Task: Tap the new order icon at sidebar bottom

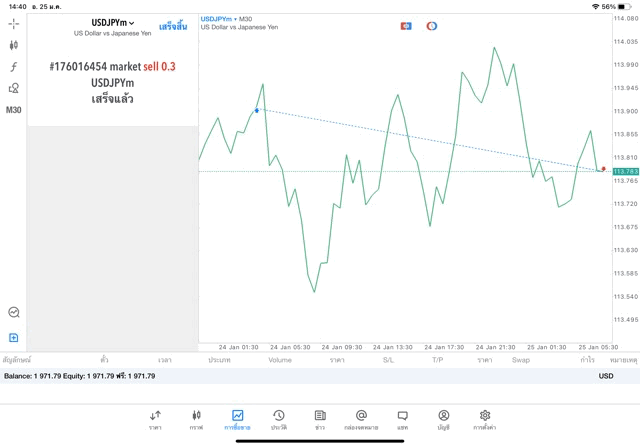Action: pos(14,337)
